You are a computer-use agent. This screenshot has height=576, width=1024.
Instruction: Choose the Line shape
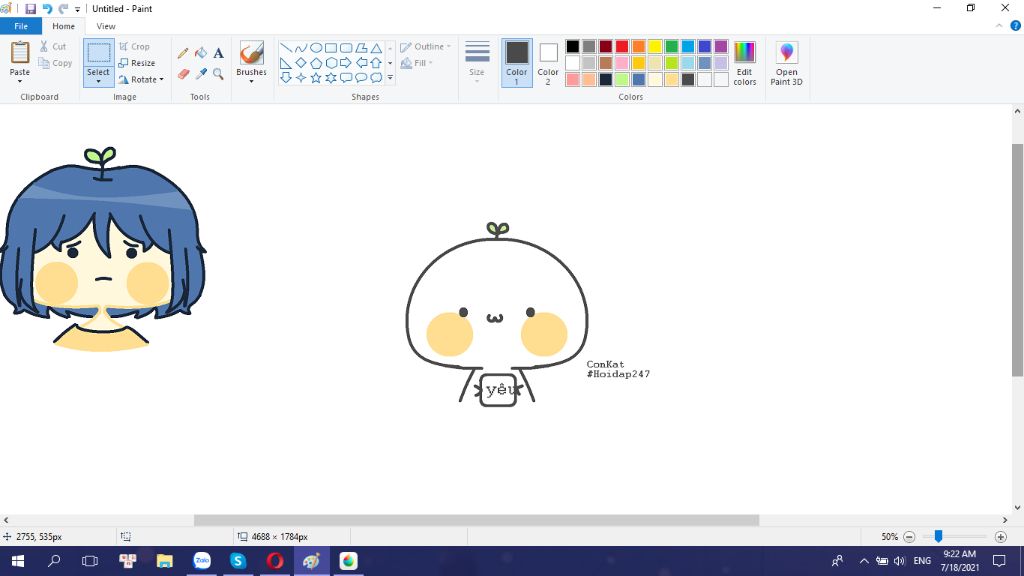(x=285, y=48)
